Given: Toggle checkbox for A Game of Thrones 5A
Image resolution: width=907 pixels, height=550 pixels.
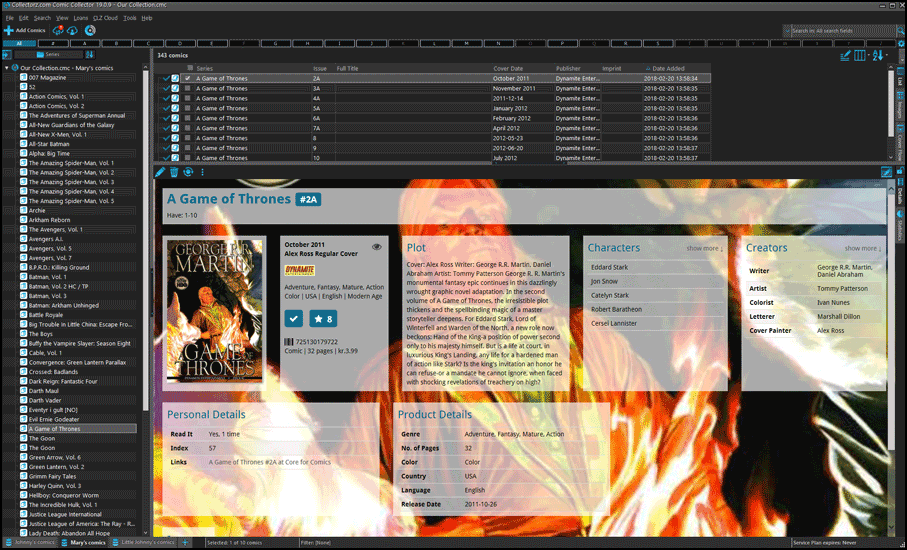Looking at the screenshot, I should pyautogui.click(x=187, y=108).
